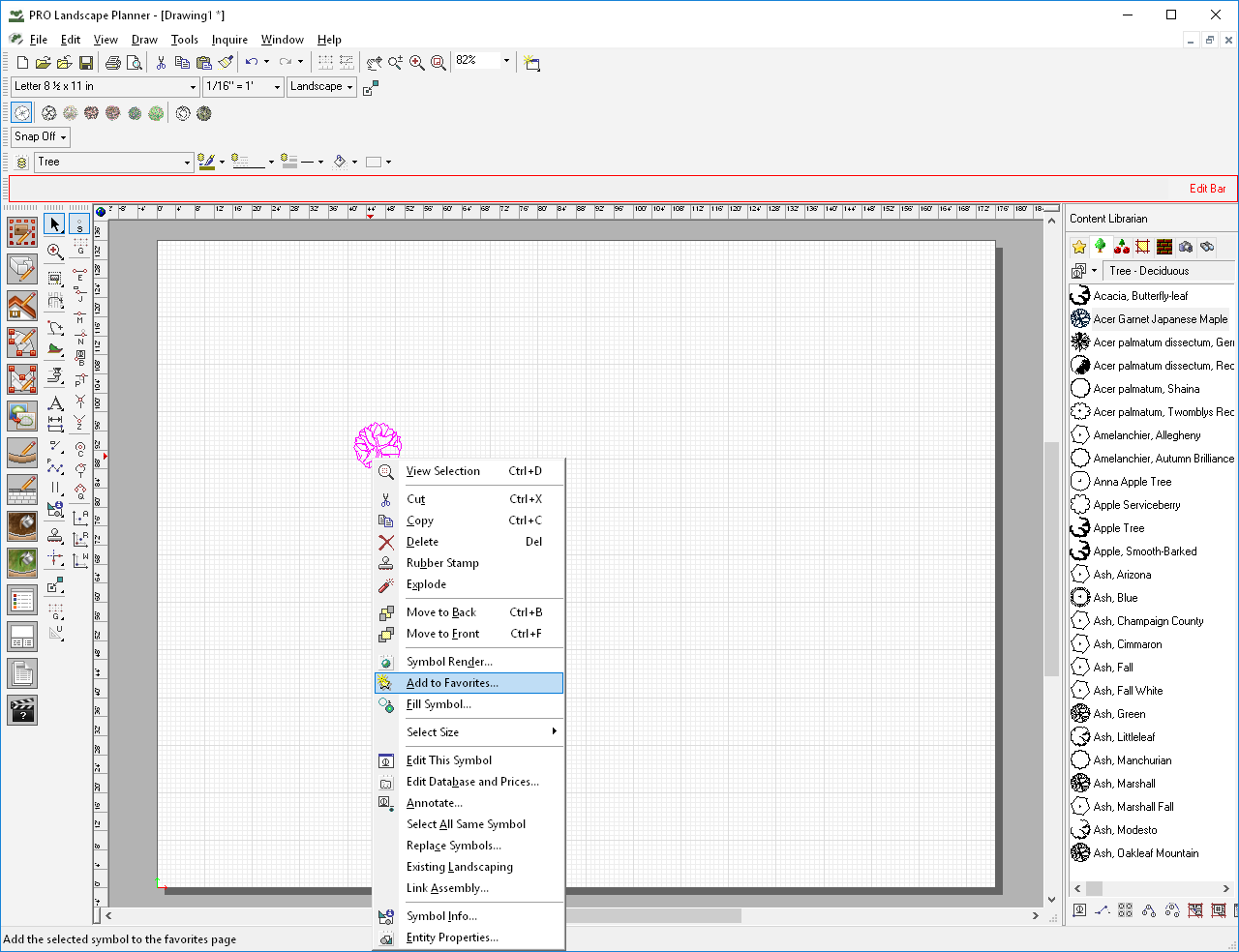Toggle the G grid snap button

point(80,248)
